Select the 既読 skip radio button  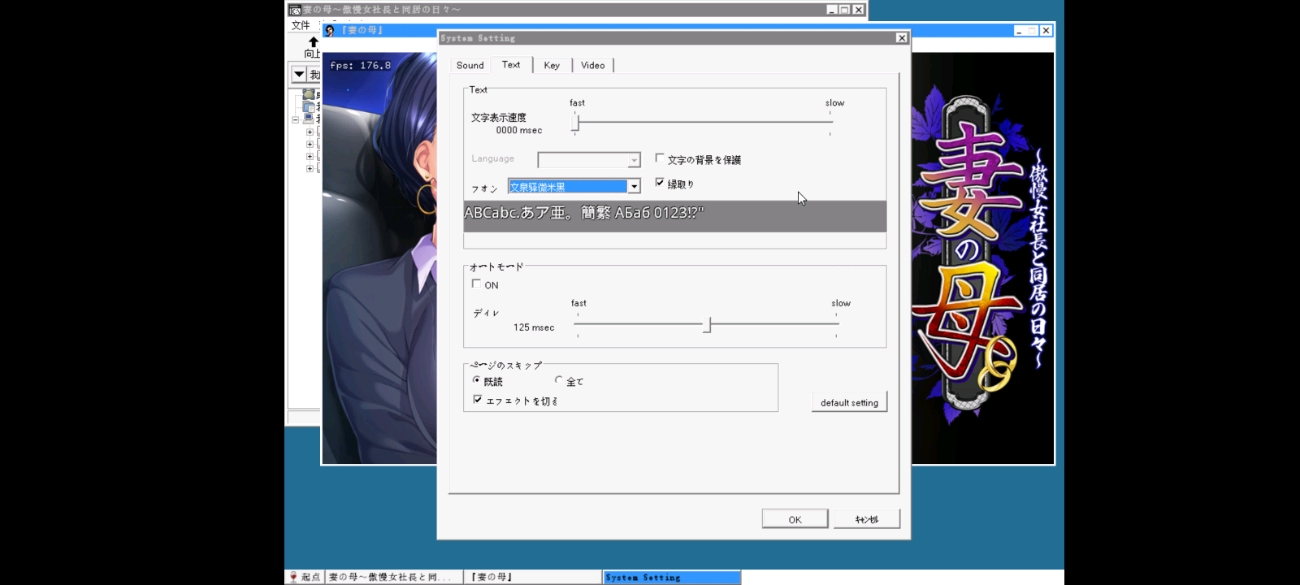pyautogui.click(x=476, y=380)
